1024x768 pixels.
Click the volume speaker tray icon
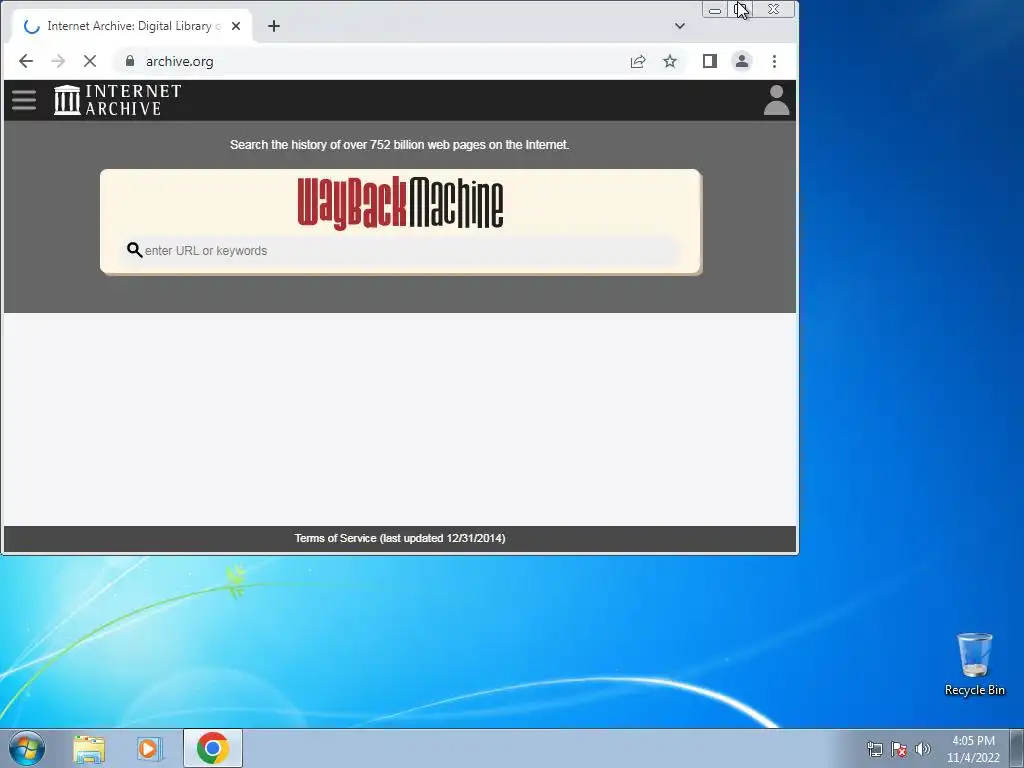[923, 749]
